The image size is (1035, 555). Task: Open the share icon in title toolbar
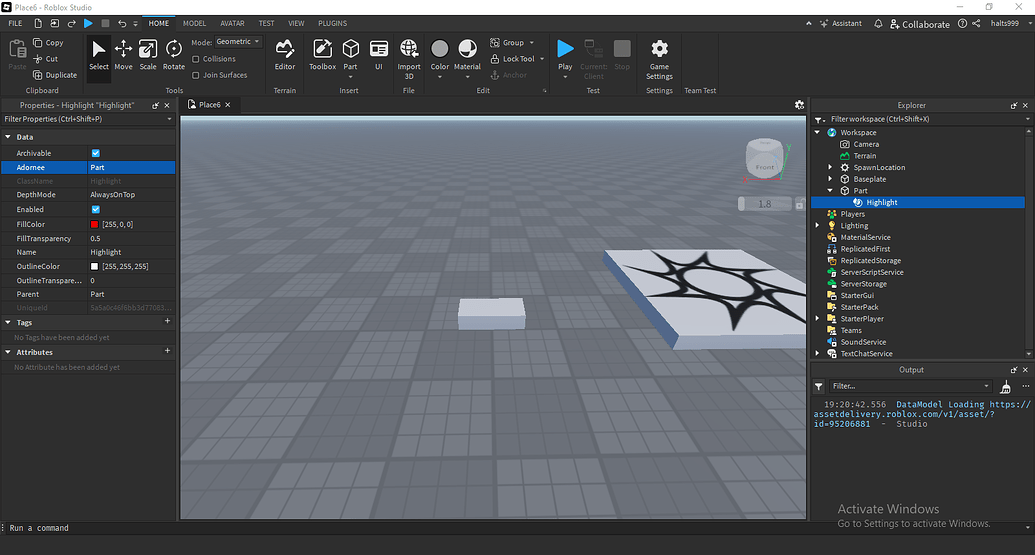click(976, 24)
